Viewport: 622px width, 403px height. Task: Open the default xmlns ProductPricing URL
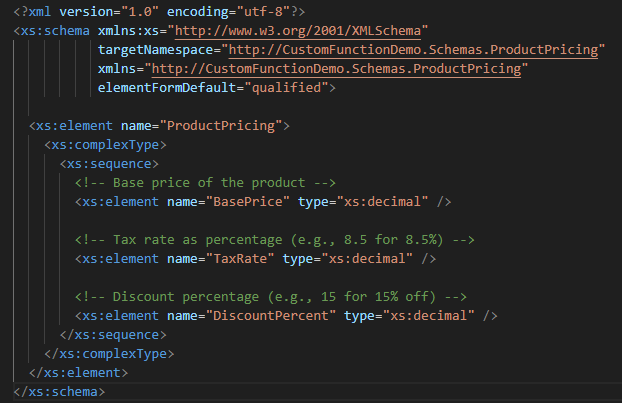(336, 69)
